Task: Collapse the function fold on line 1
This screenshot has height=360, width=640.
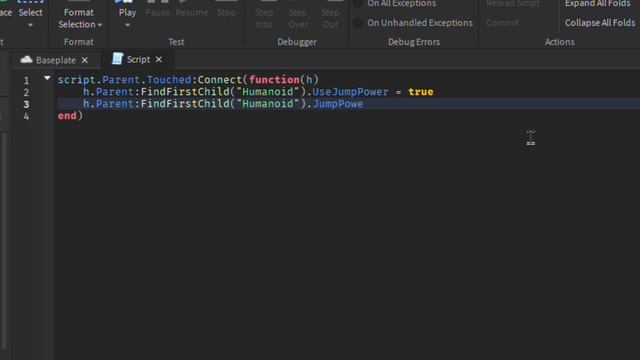Action: 47,78
